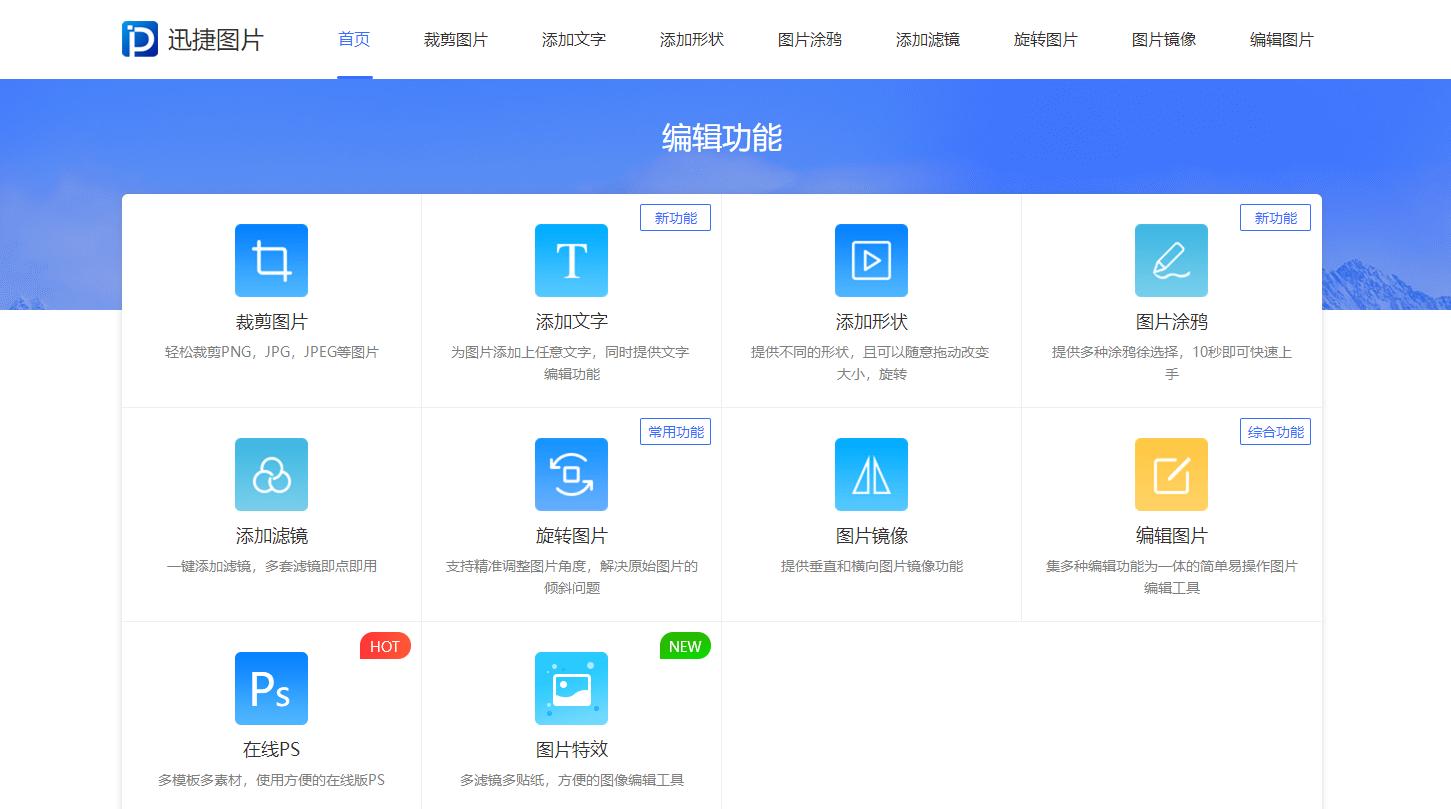Image resolution: width=1451 pixels, height=809 pixels.
Task: Select the 首页 home tab
Action: [x=353, y=39]
